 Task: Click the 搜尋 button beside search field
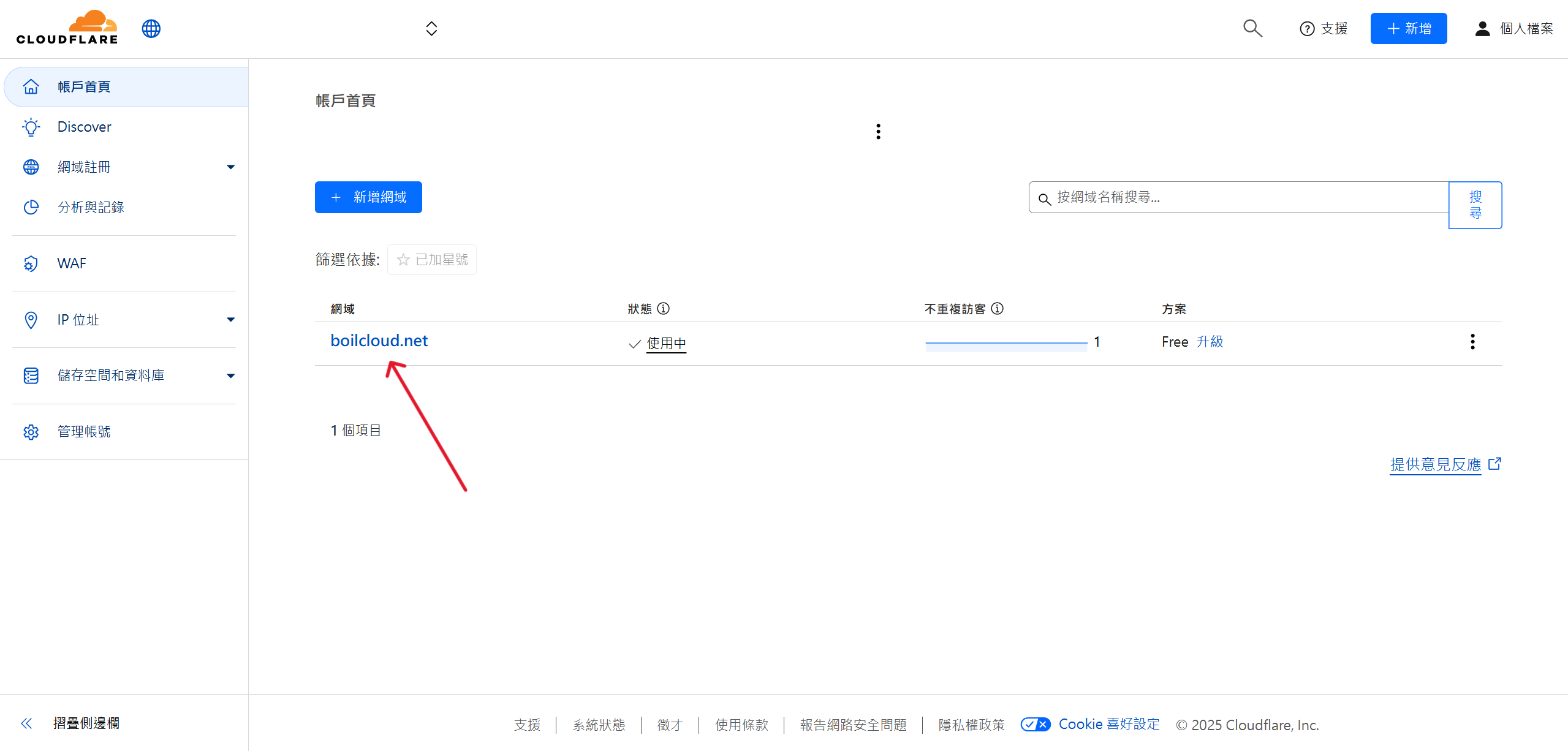(1475, 205)
